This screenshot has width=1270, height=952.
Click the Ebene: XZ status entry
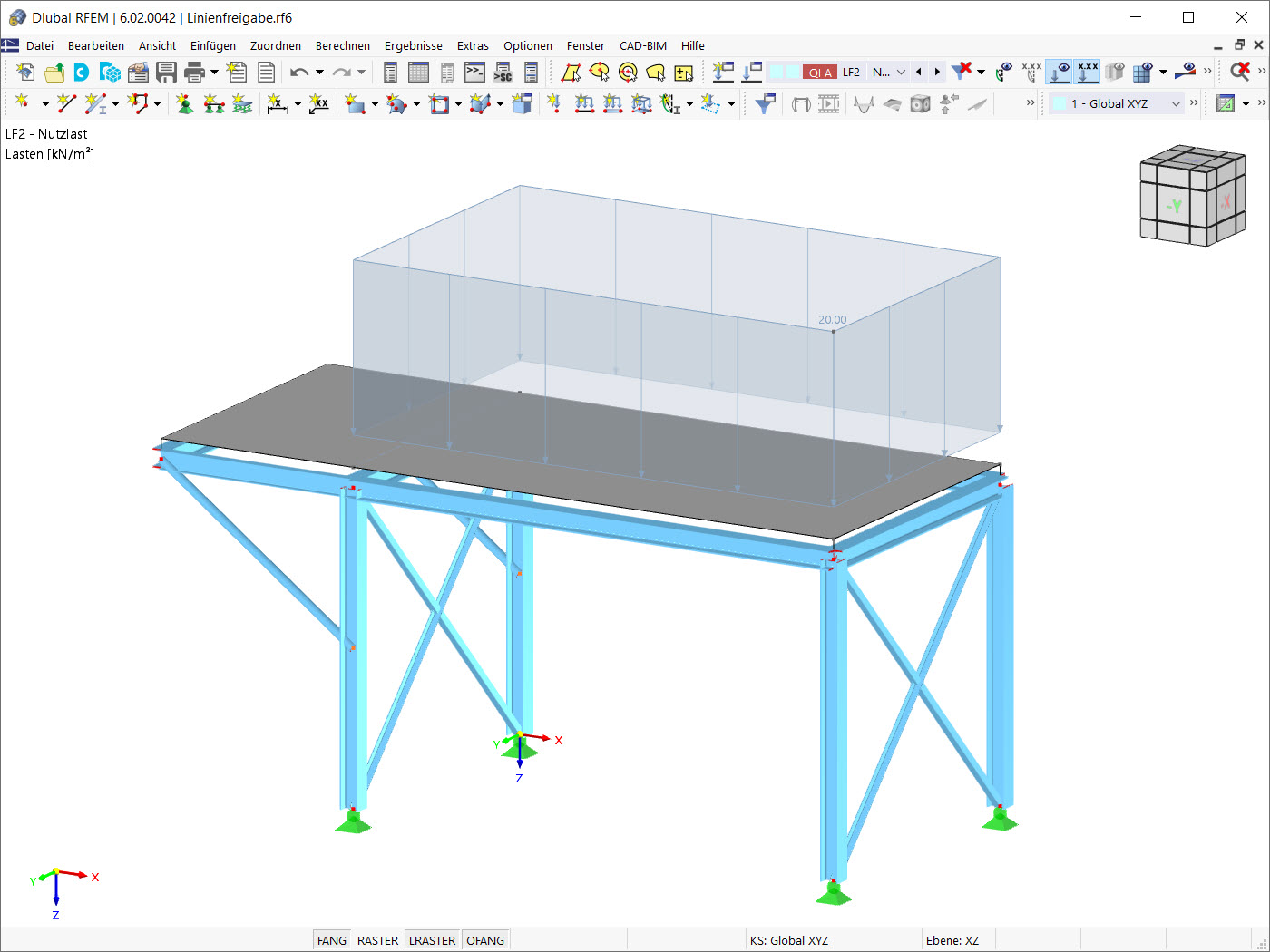point(952,940)
